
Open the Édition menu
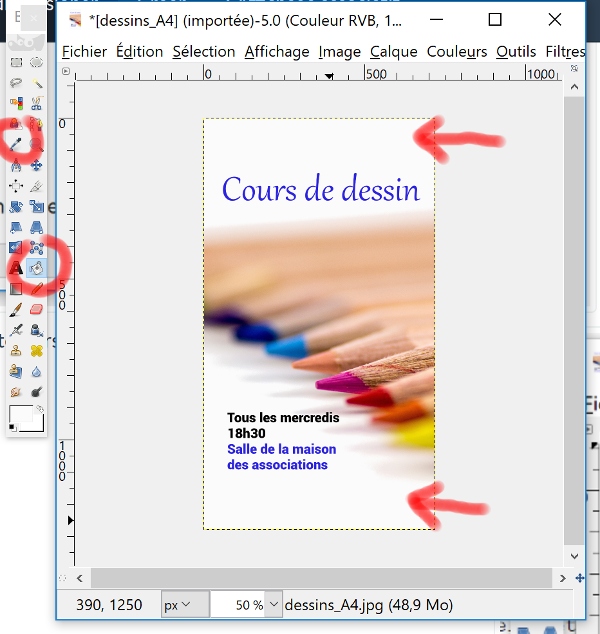(x=139, y=52)
